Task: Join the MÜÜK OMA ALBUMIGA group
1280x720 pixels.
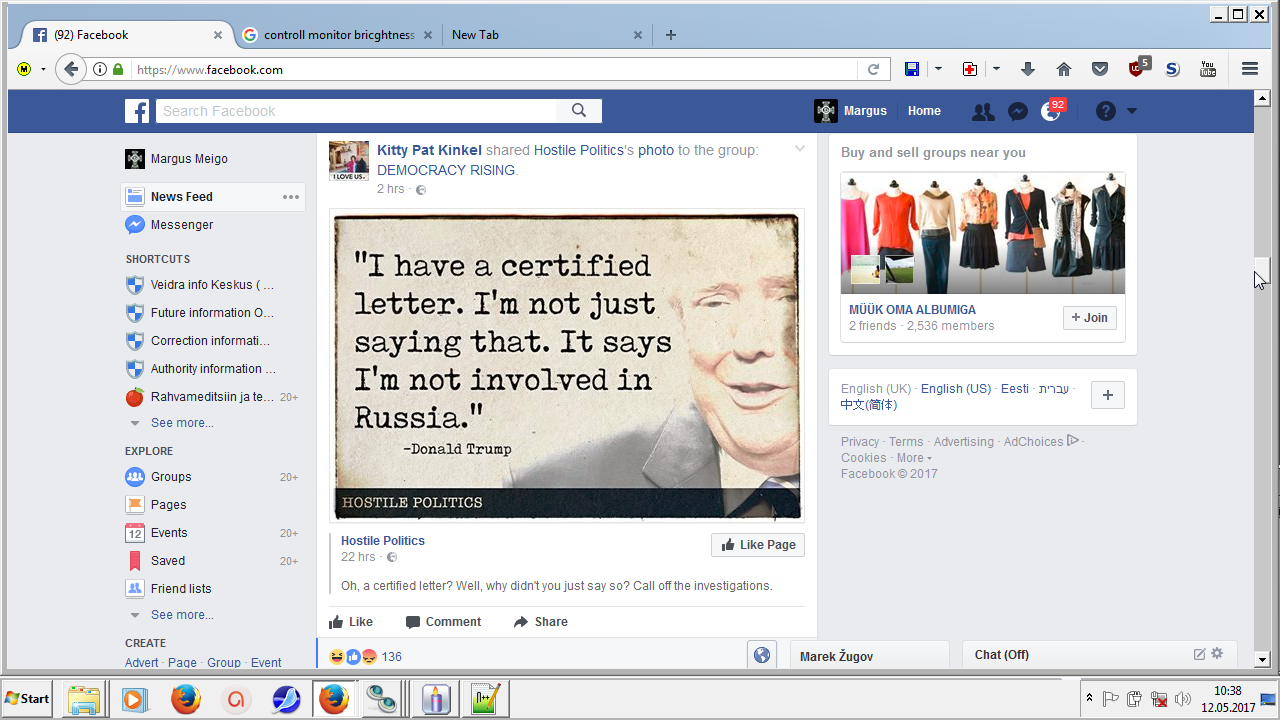Action: tap(1090, 318)
